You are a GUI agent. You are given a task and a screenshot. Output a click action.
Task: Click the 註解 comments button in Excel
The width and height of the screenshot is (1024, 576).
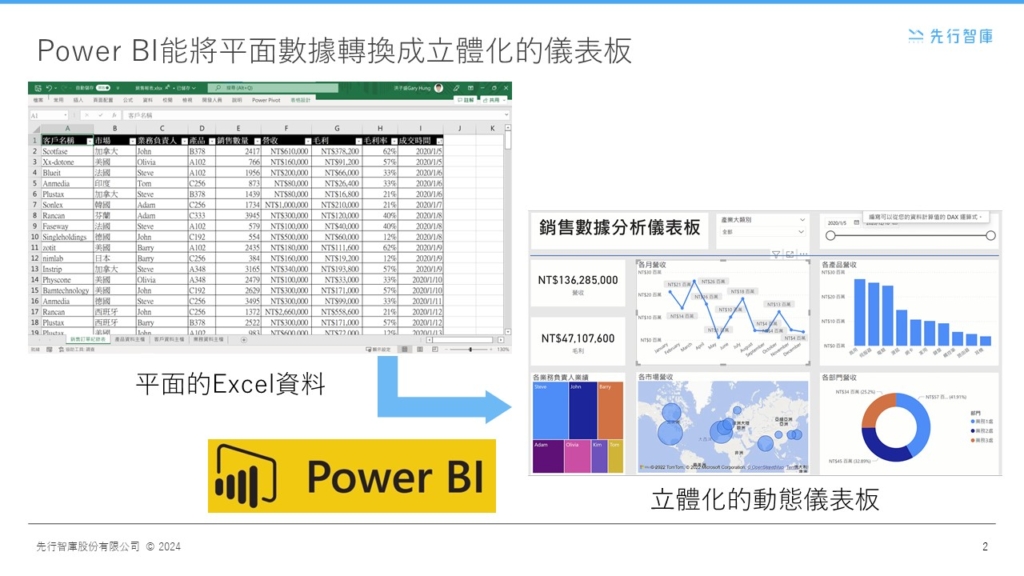(x=466, y=100)
